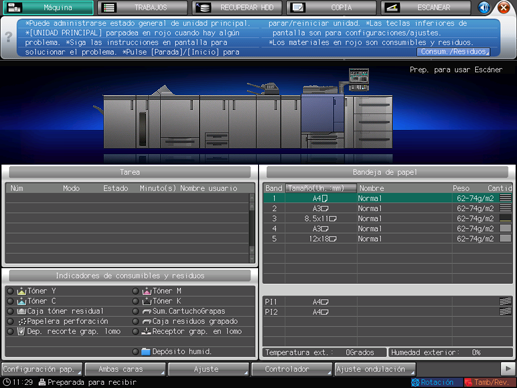This screenshot has width=517, height=388.
Task: Toggle the Depósito humid. indicator
Action: 135,351
